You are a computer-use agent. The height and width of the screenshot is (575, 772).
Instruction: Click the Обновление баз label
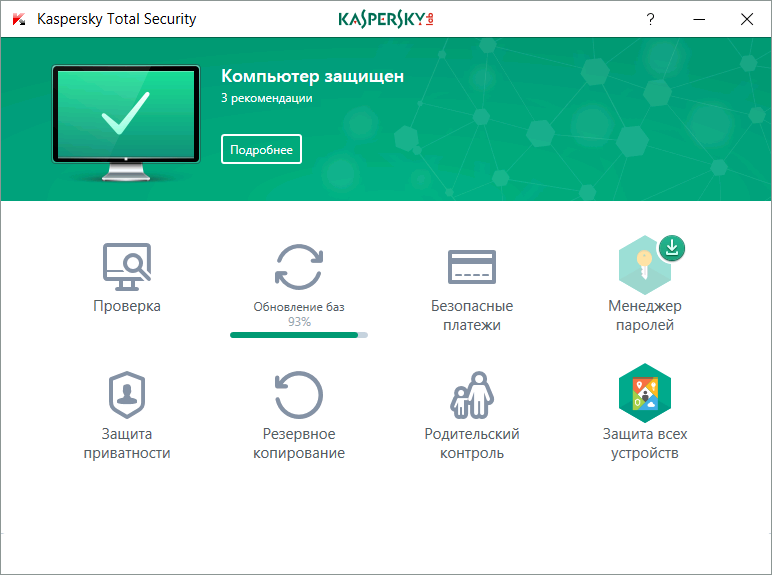[x=299, y=307]
